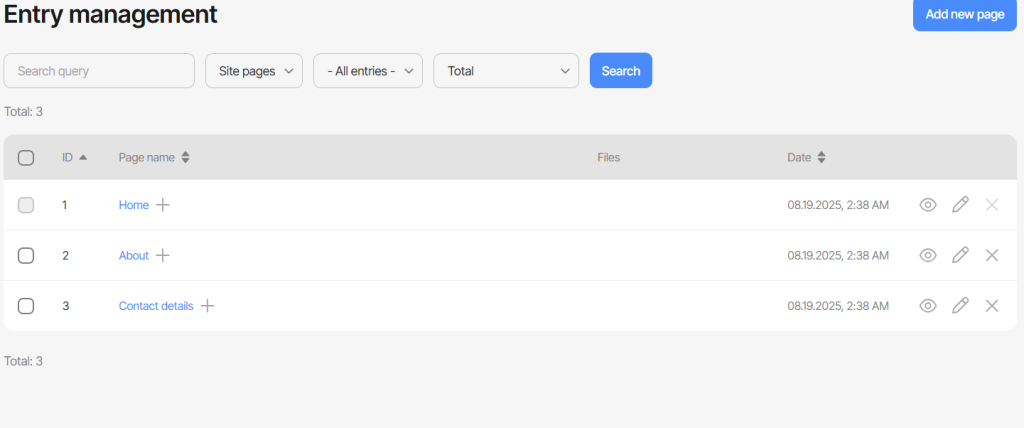1024x428 pixels.
Task: Expand the All entries filter dropdown
Action: [x=368, y=71]
